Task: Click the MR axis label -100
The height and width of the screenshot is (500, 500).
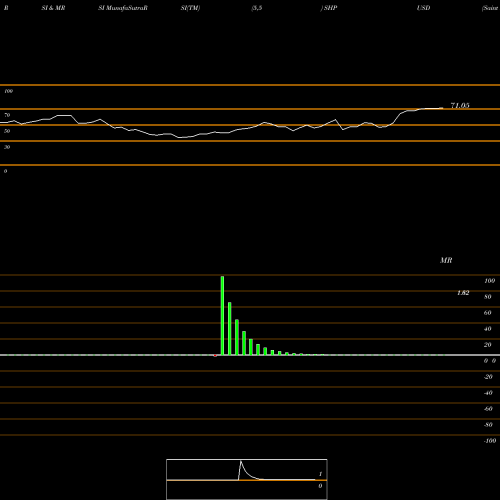Action: pyautogui.click(x=490, y=441)
